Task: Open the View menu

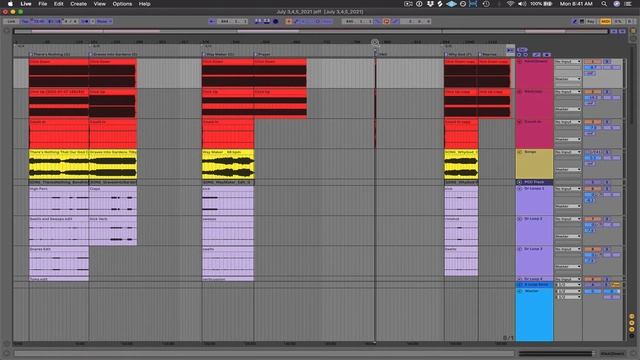Action: [x=100, y=4]
